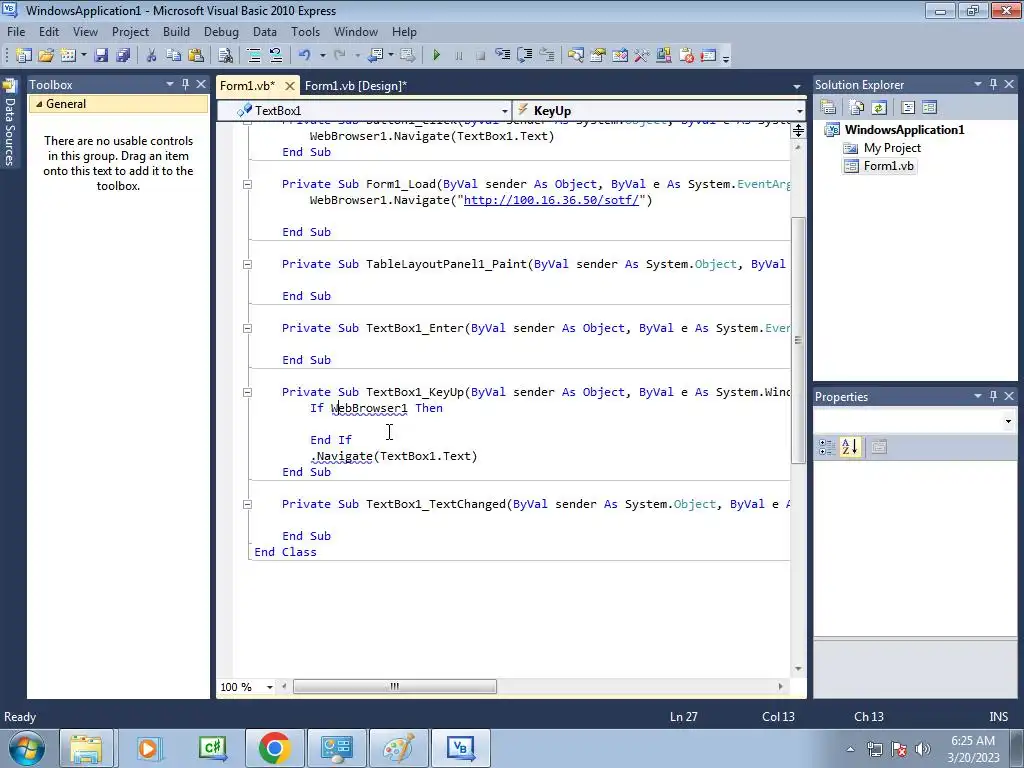Screen dimensions: 1024x768
Task: Open the http://100.16.36.50/sotf/ link in code
Action: point(551,200)
